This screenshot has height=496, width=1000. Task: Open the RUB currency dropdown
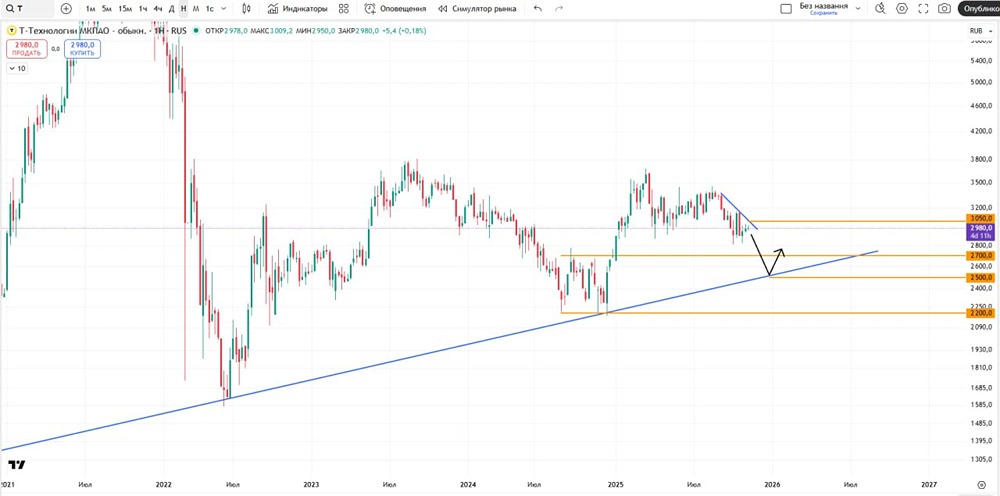point(978,31)
